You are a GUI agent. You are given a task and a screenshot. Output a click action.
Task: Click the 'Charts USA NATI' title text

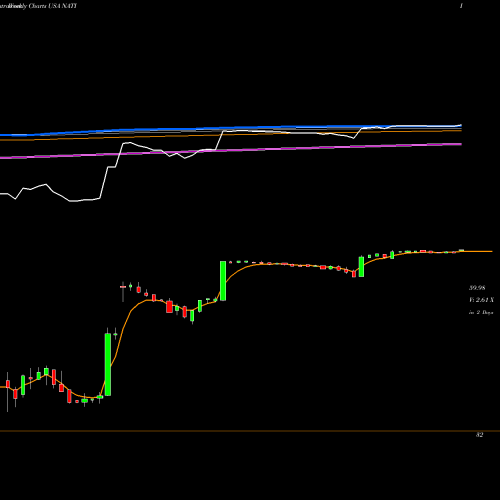click(53, 6)
